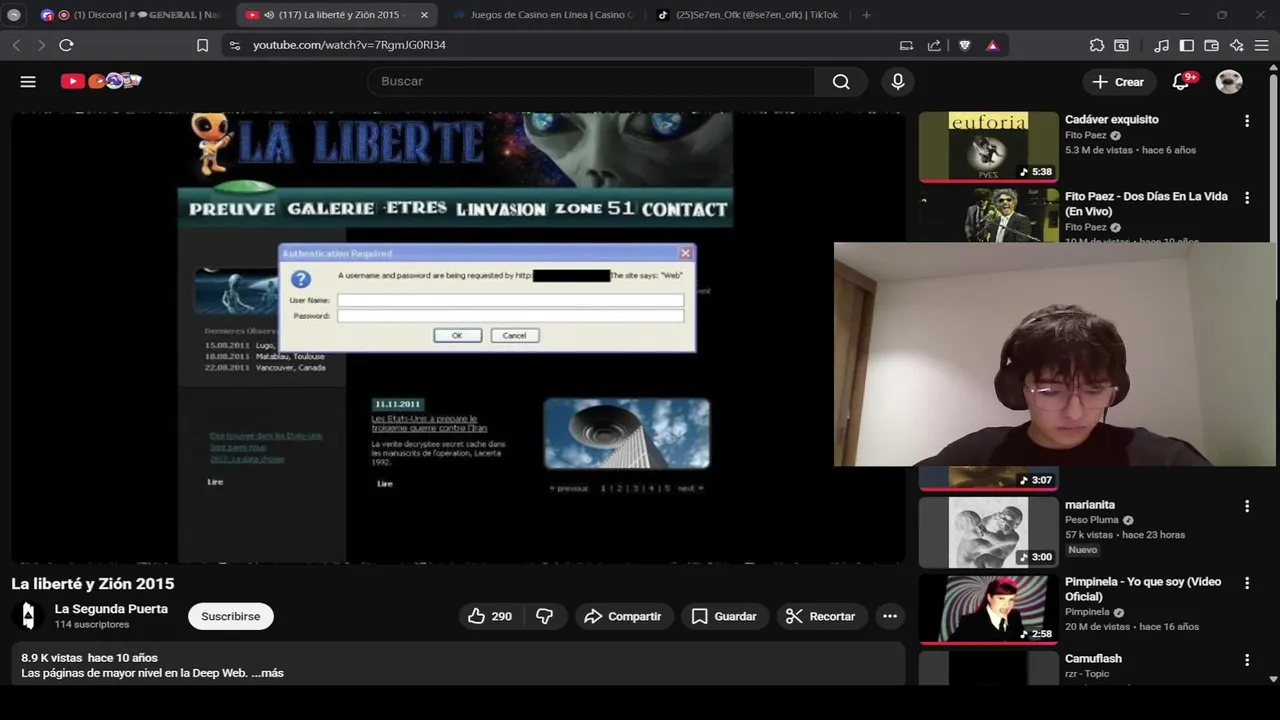Open Leo AI assistant sparkle icon
1280x720 pixels.
[x=1237, y=45]
